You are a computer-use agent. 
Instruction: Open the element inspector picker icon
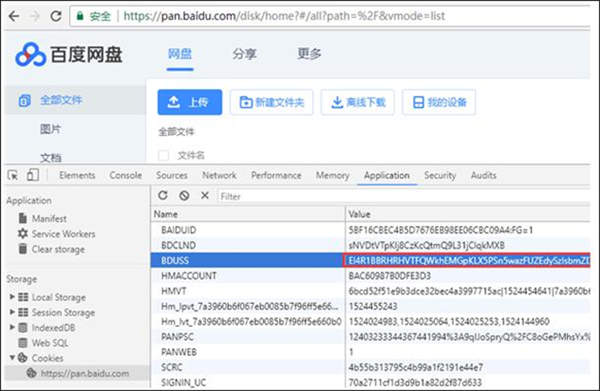(13, 175)
